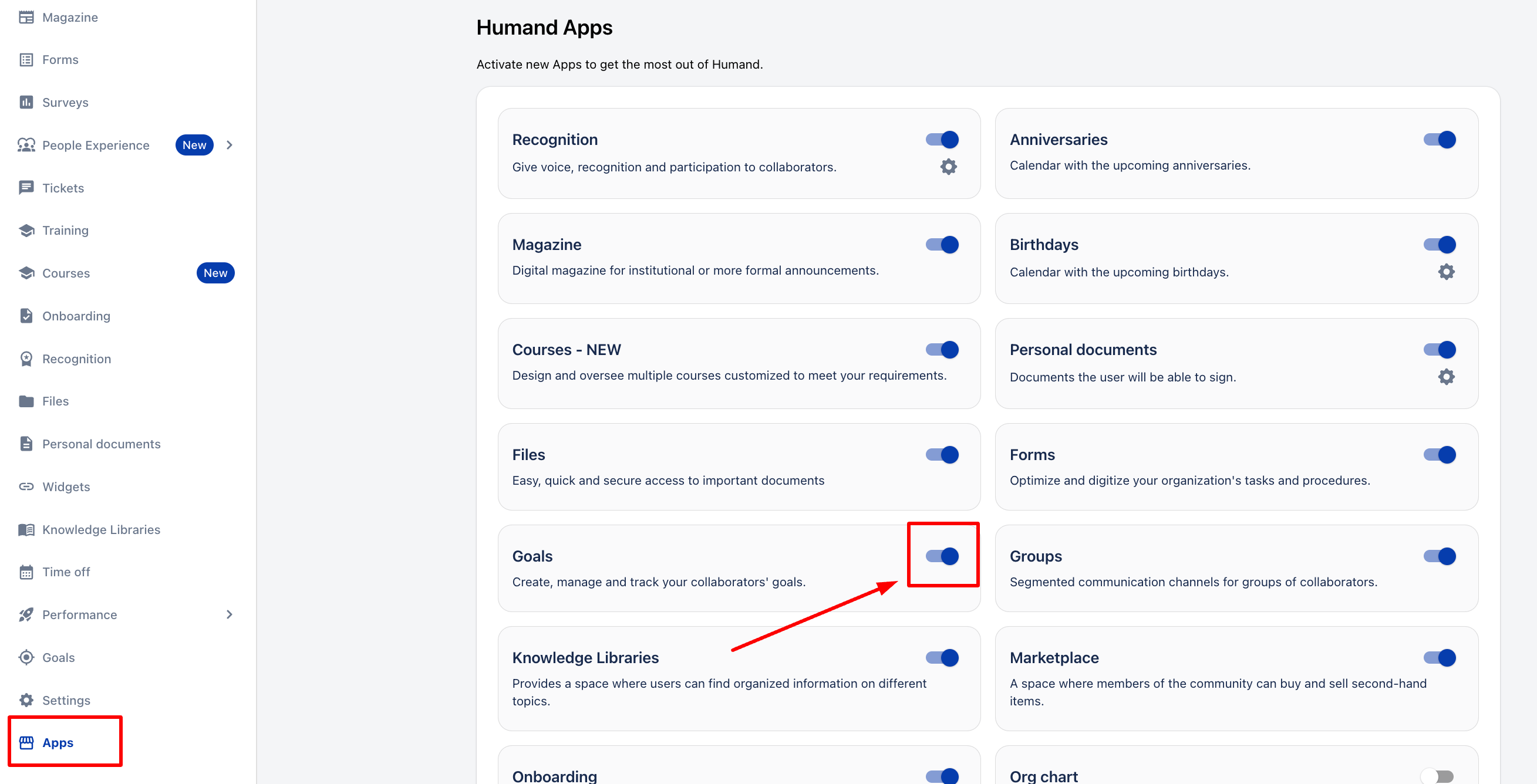Click the Tickets sidebar icon
1537x784 pixels.
[x=26, y=188]
